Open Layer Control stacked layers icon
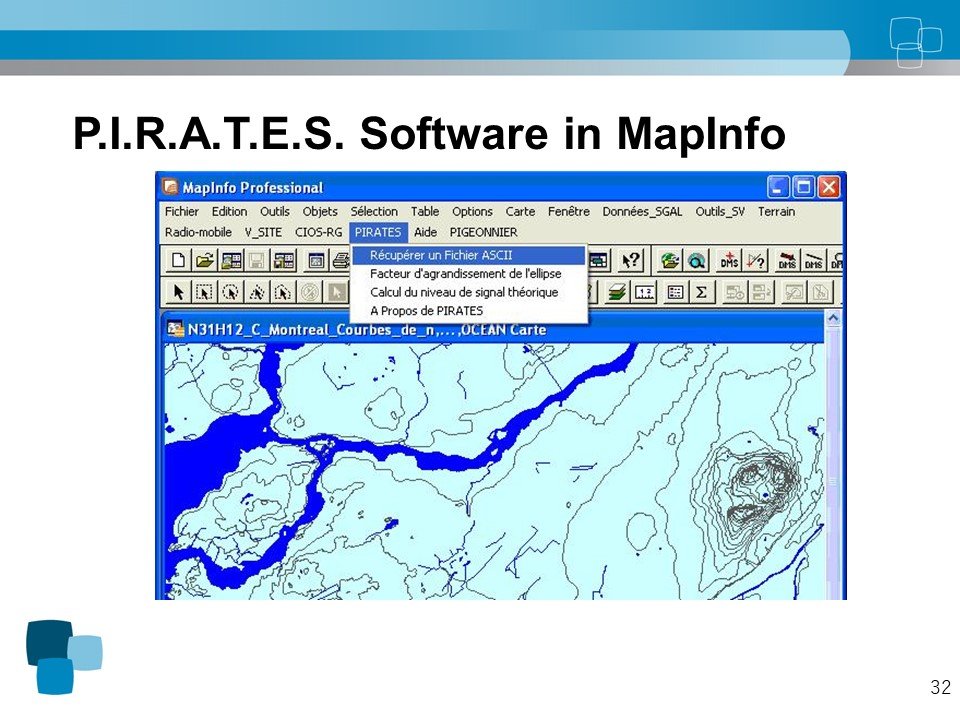Image resolution: width=960 pixels, height=720 pixels. coord(617,293)
